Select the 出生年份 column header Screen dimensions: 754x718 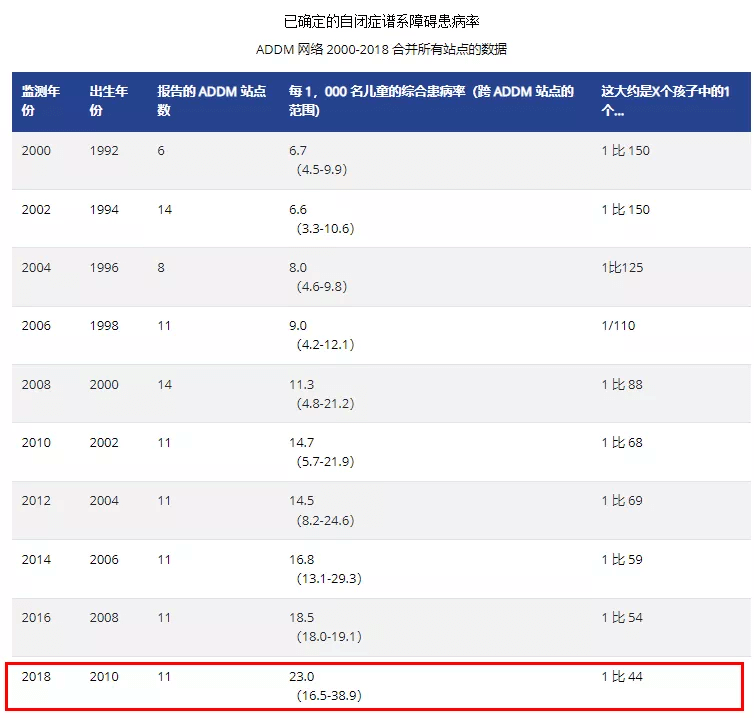[109, 100]
